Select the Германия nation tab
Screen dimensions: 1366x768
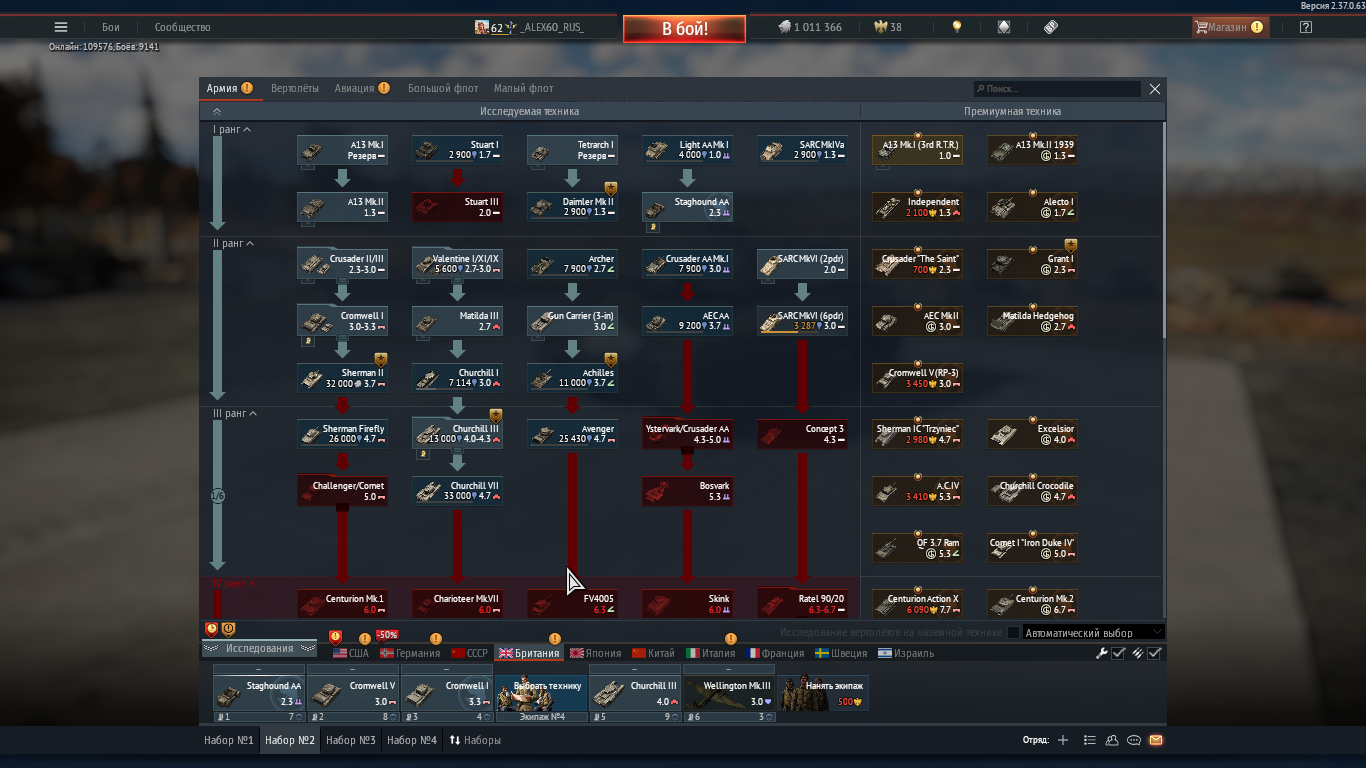click(410, 653)
